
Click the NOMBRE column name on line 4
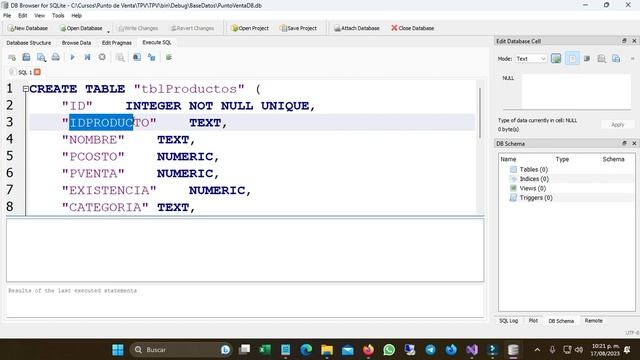(93, 140)
